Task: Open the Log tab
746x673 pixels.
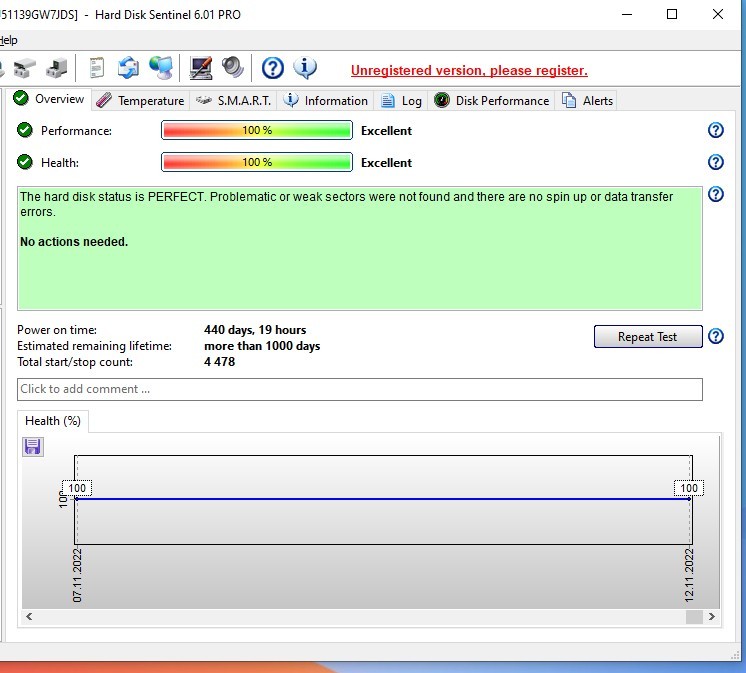Action: [402, 101]
